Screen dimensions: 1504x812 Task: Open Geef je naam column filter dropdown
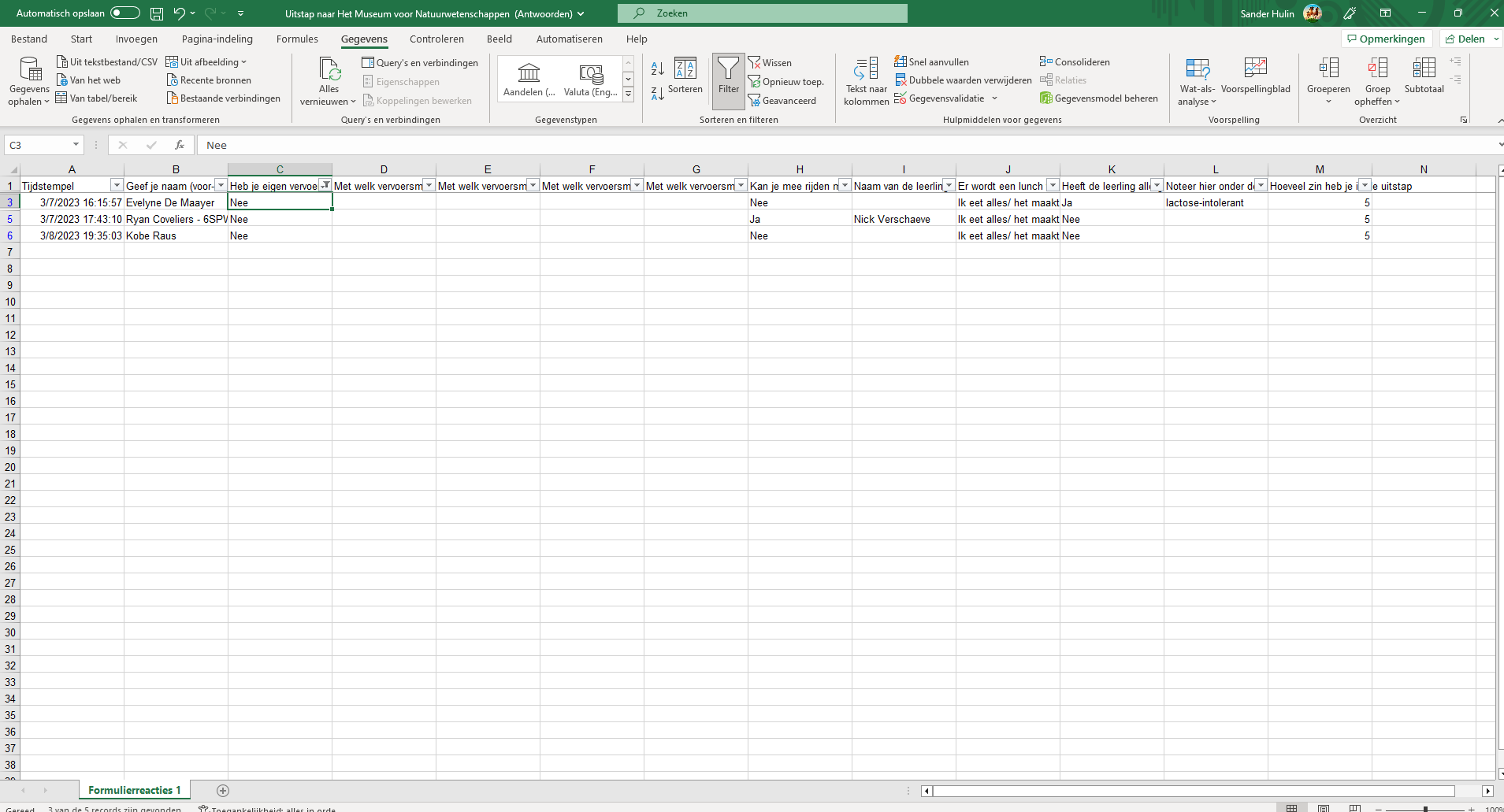[x=221, y=186]
